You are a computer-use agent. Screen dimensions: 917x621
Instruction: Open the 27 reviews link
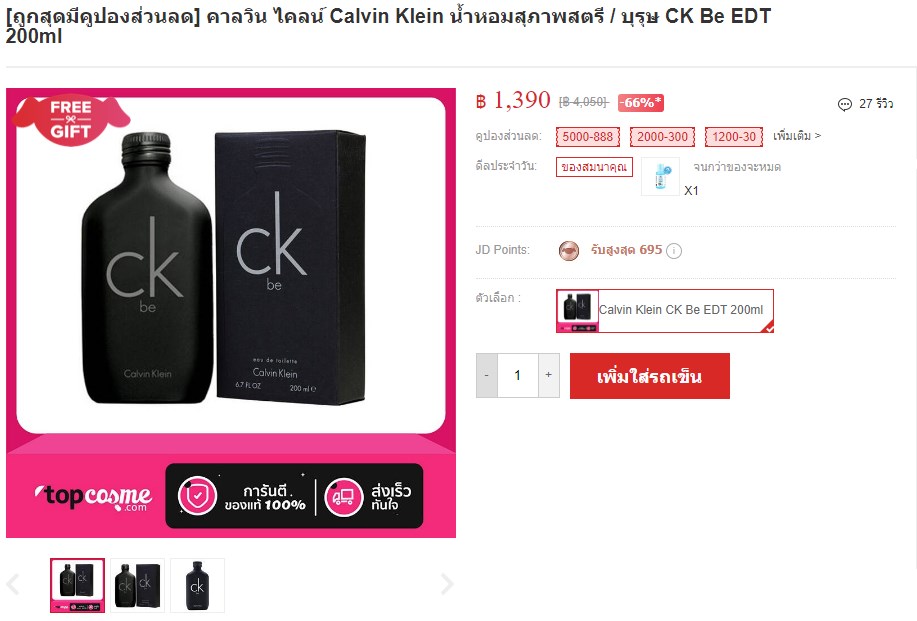tap(875, 104)
